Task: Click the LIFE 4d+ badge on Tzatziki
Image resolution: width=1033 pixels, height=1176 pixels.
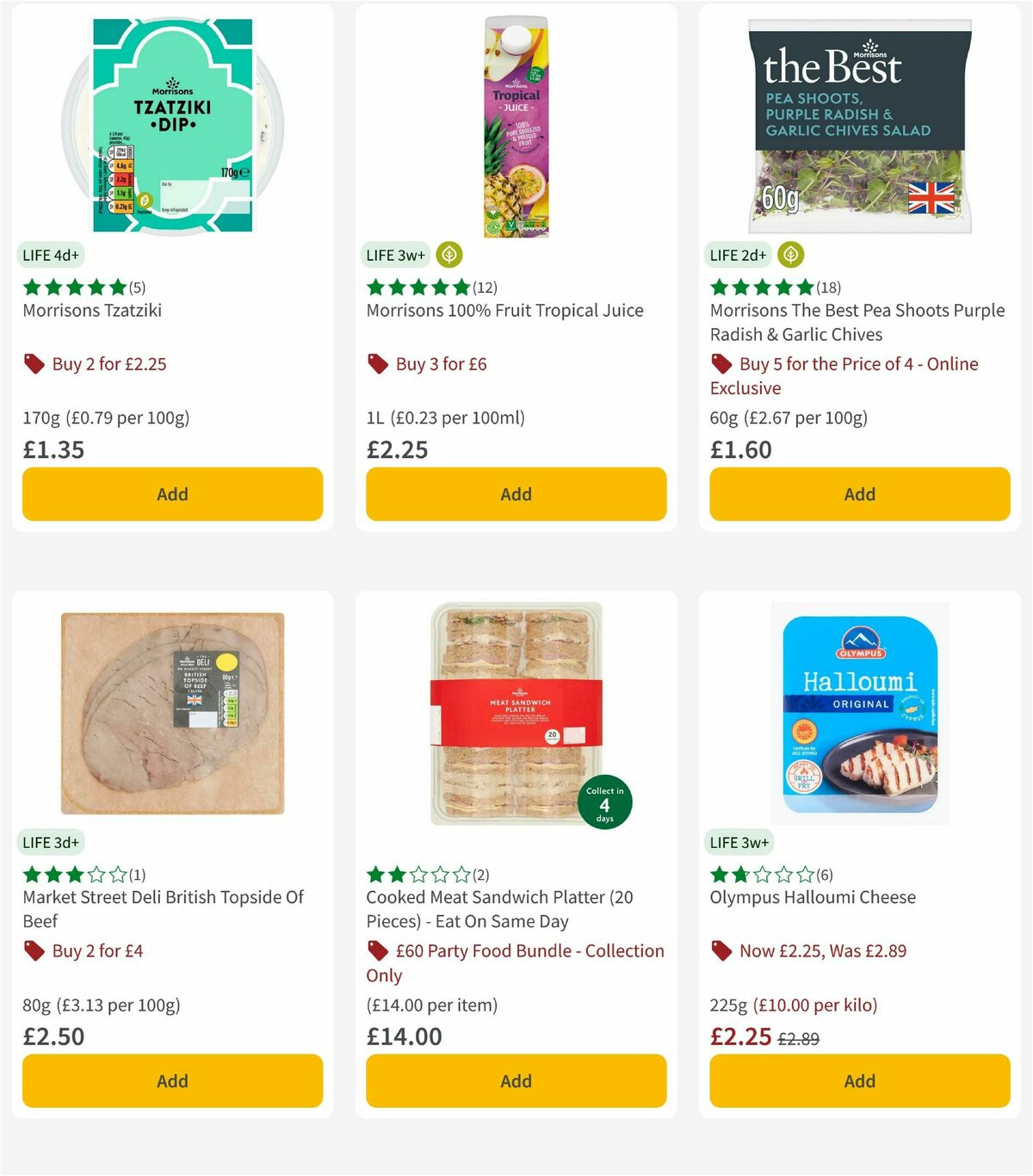Action: point(51,255)
